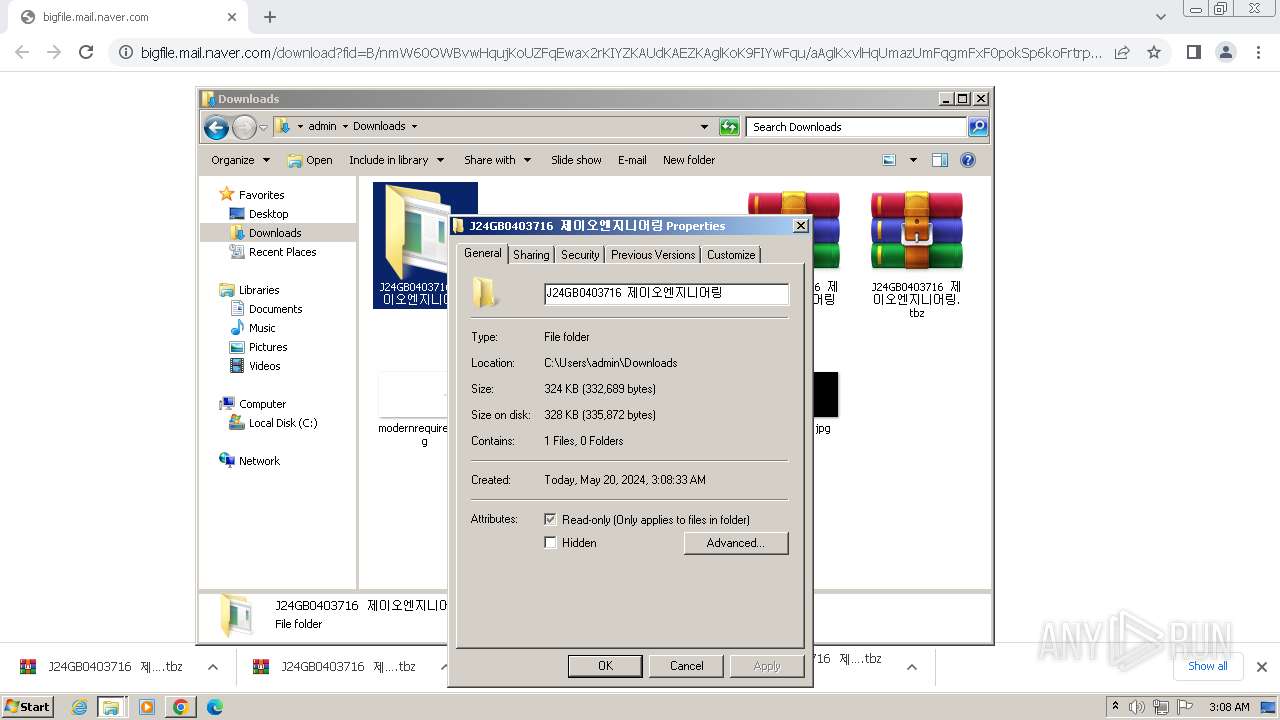Screen dimensions: 1280x720
Task: Reload the Chrome page
Action: 86,52
